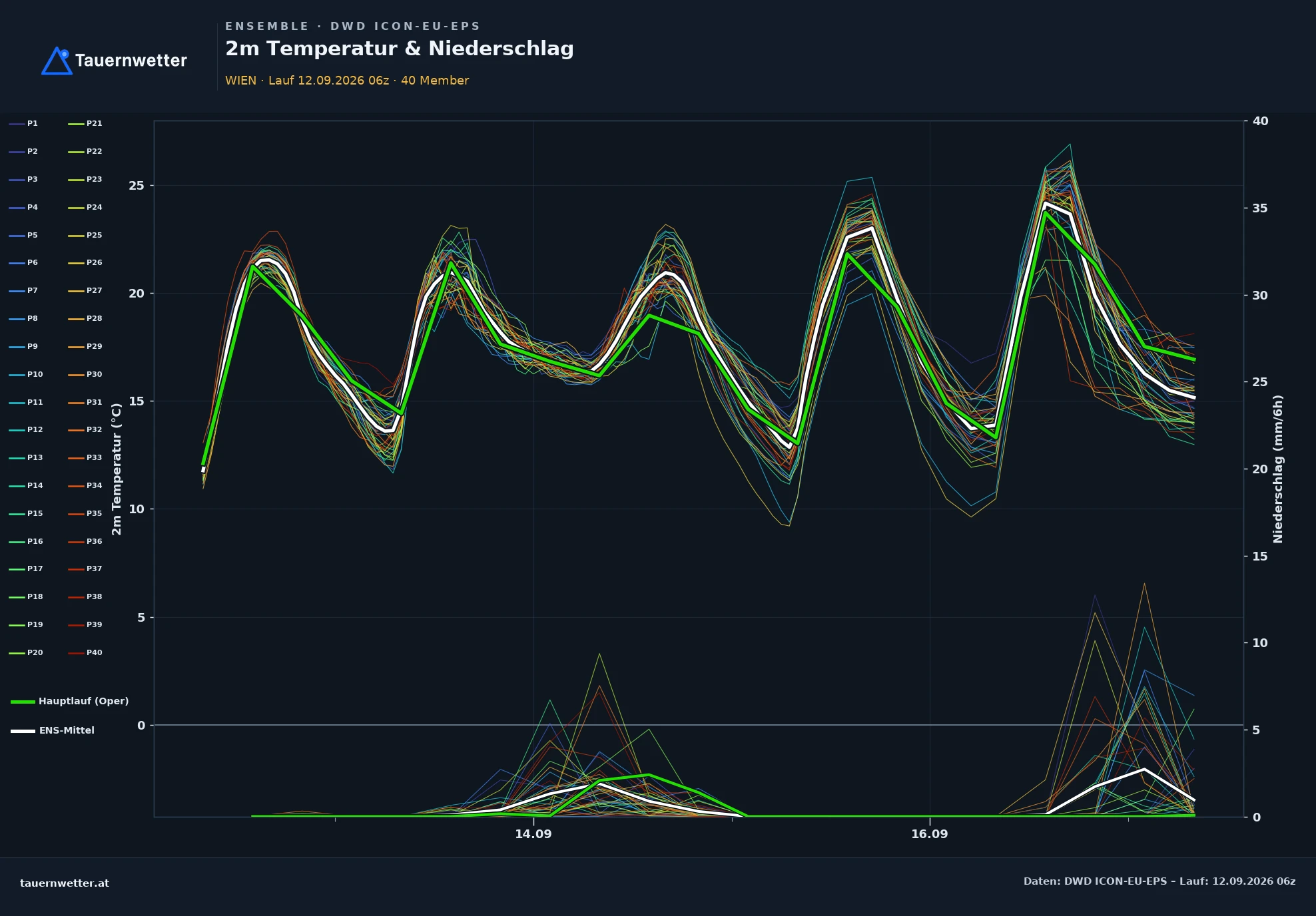Select the P6 legend label
The width and height of the screenshot is (1316, 916).
(x=33, y=263)
